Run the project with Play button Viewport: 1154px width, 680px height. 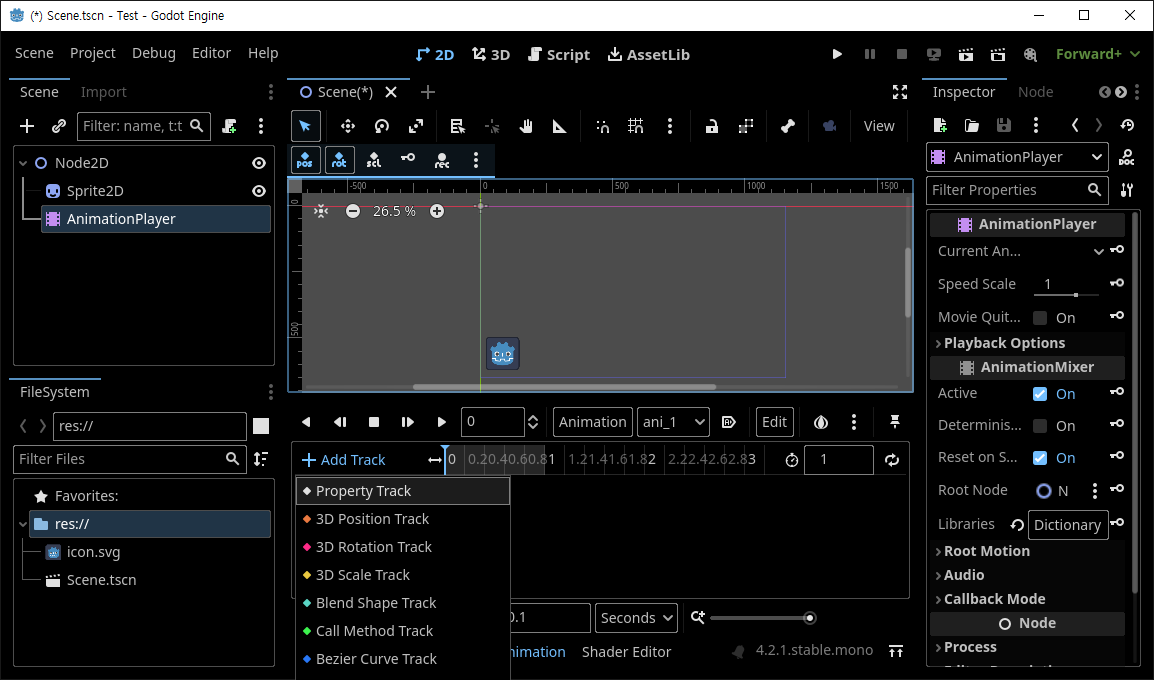pyautogui.click(x=837, y=54)
